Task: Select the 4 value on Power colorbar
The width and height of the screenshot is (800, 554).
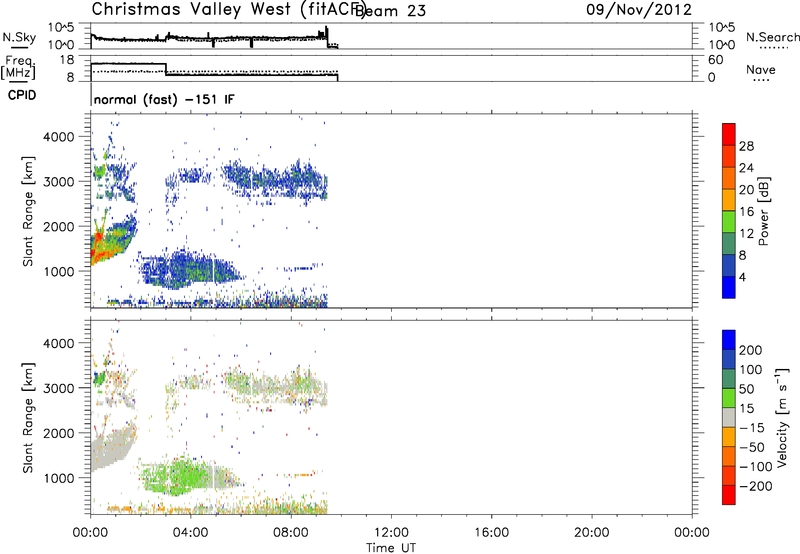Action: pyautogui.click(x=742, y=277)
